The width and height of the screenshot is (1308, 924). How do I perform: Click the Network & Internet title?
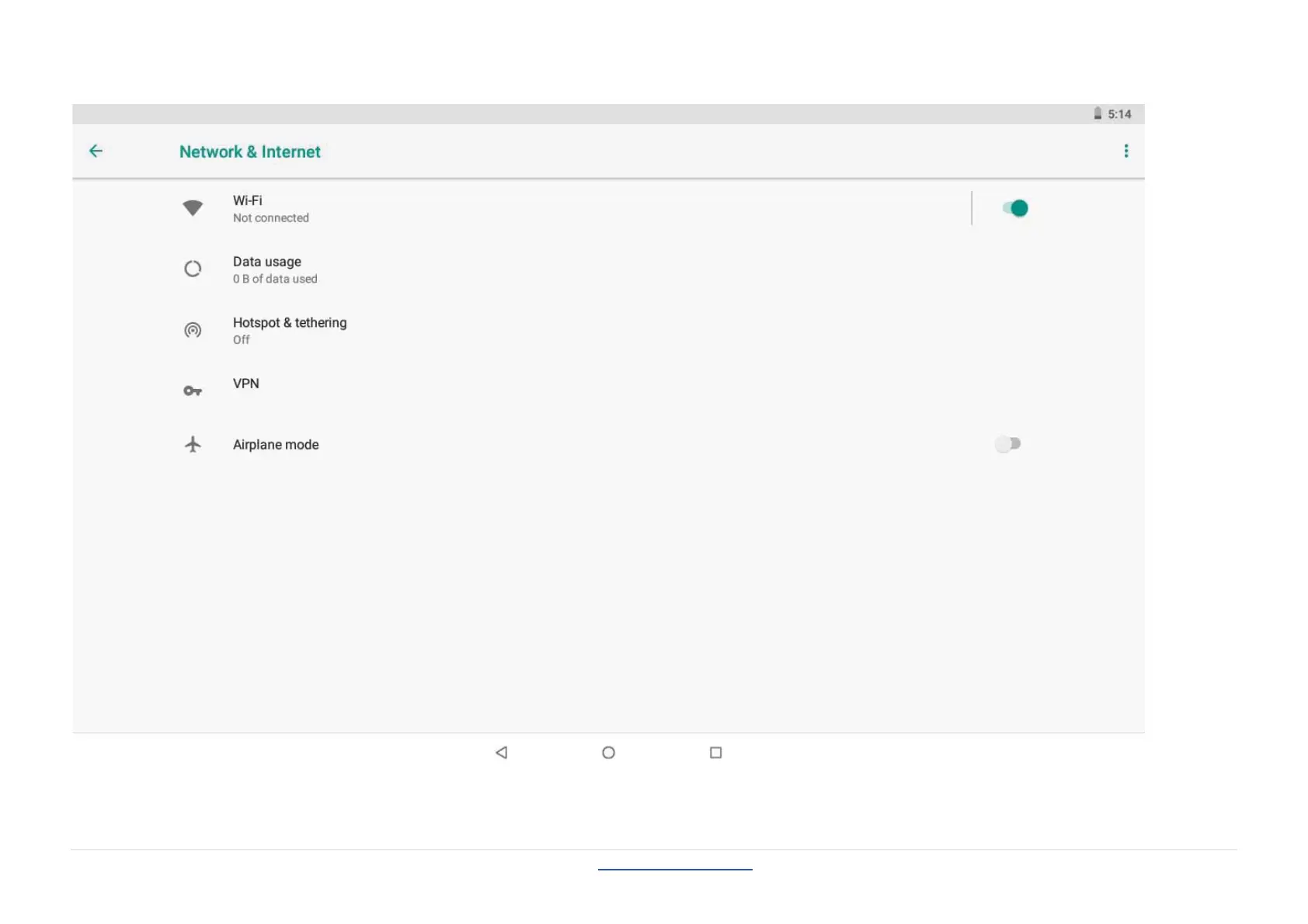(x=249, y=152)
